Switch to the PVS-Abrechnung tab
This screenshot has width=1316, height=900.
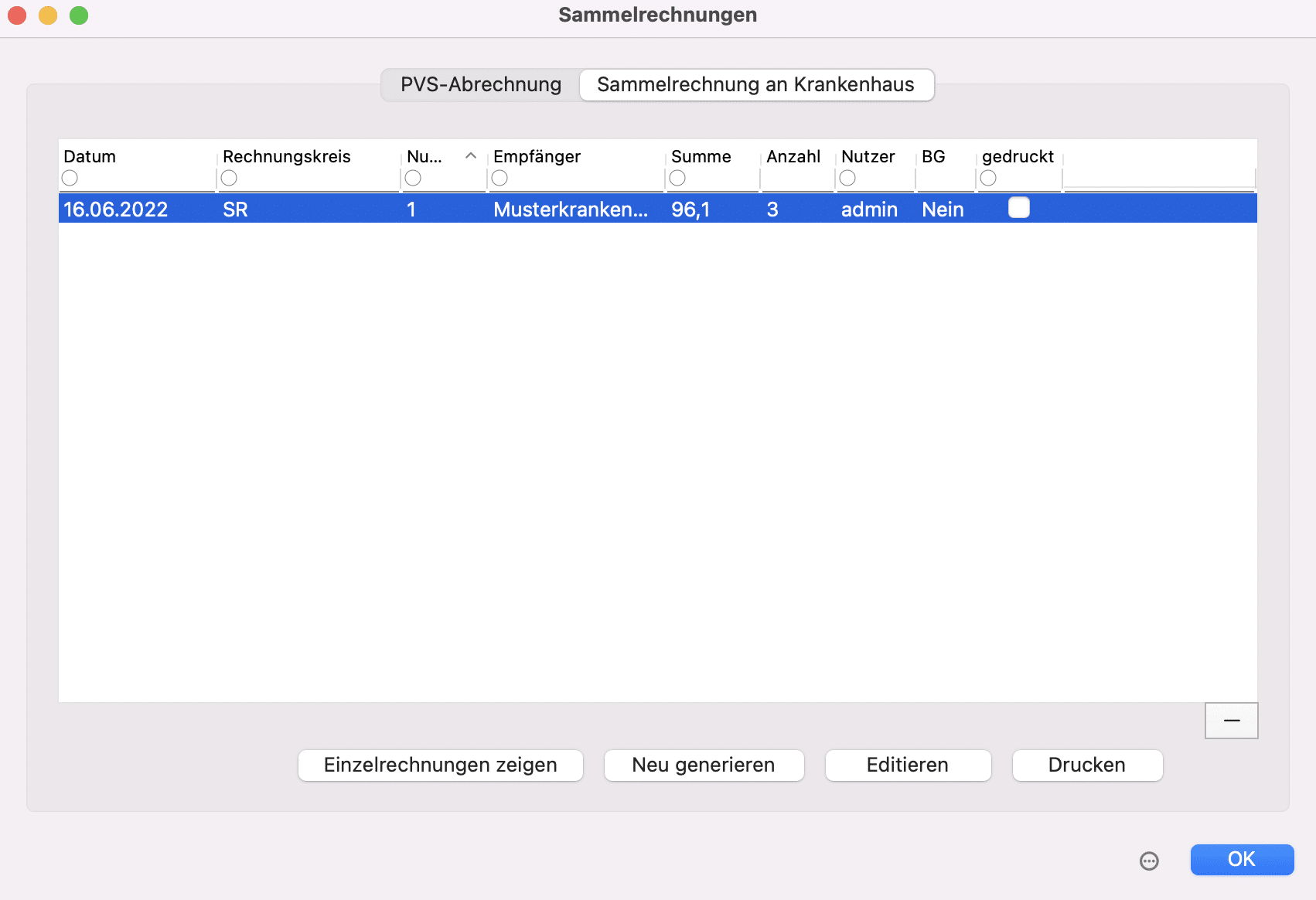click(480, 84)
